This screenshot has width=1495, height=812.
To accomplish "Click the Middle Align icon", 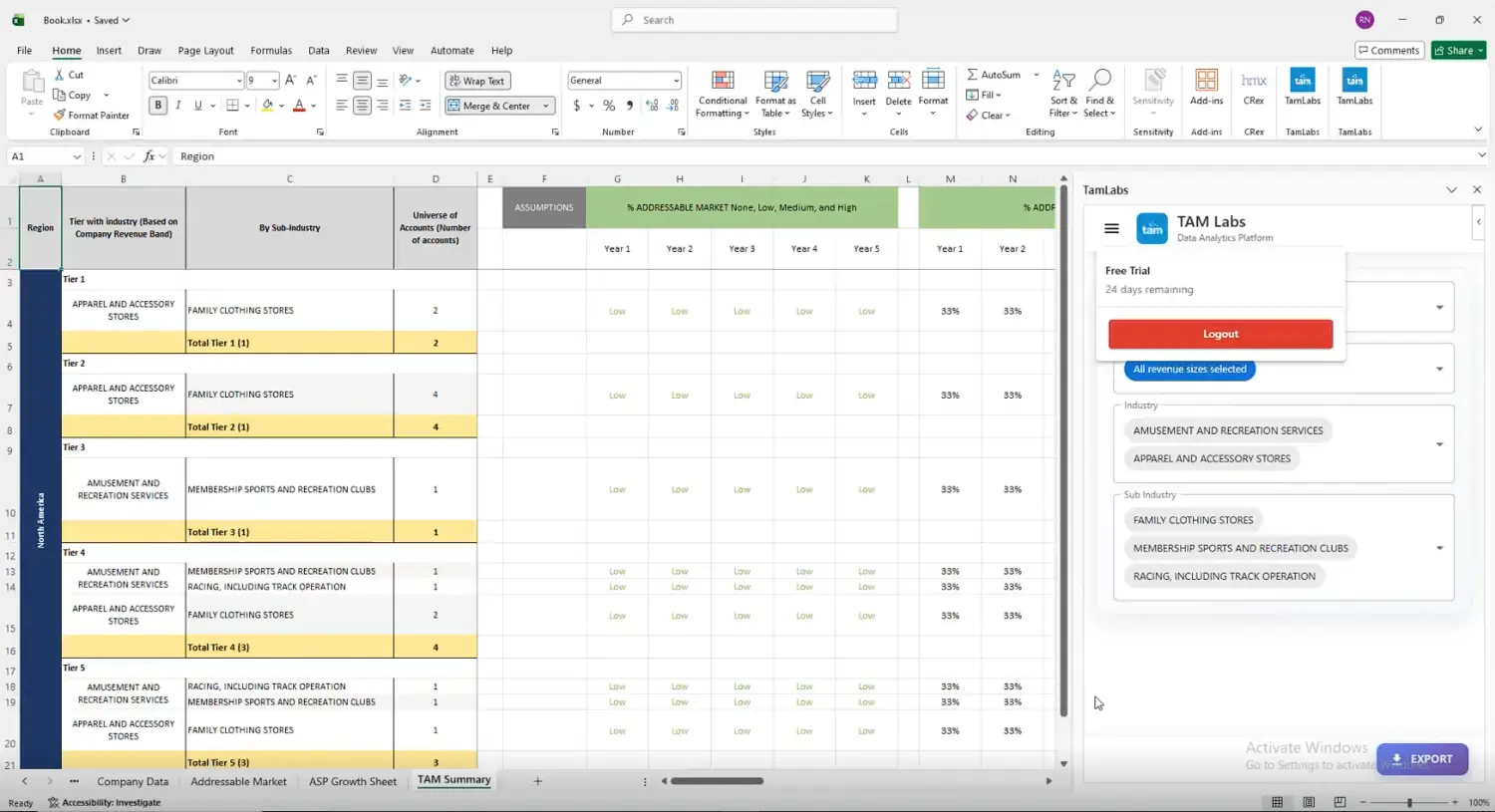I will point(362,81).
